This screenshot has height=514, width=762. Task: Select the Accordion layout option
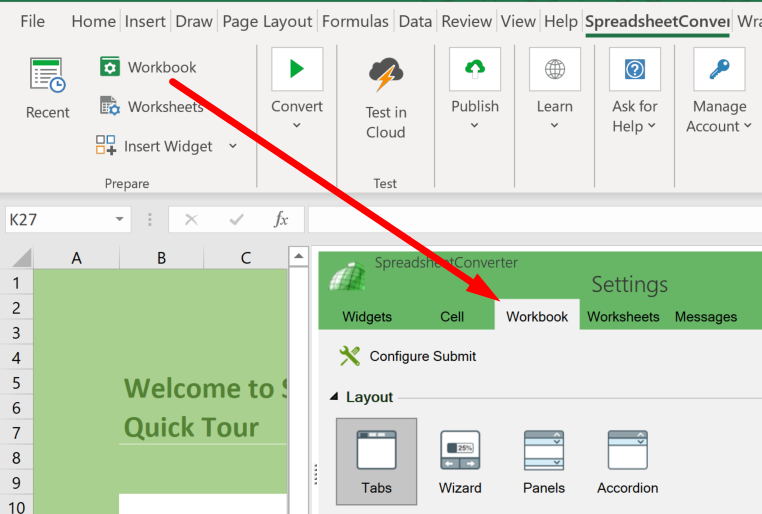pos(627,462)
